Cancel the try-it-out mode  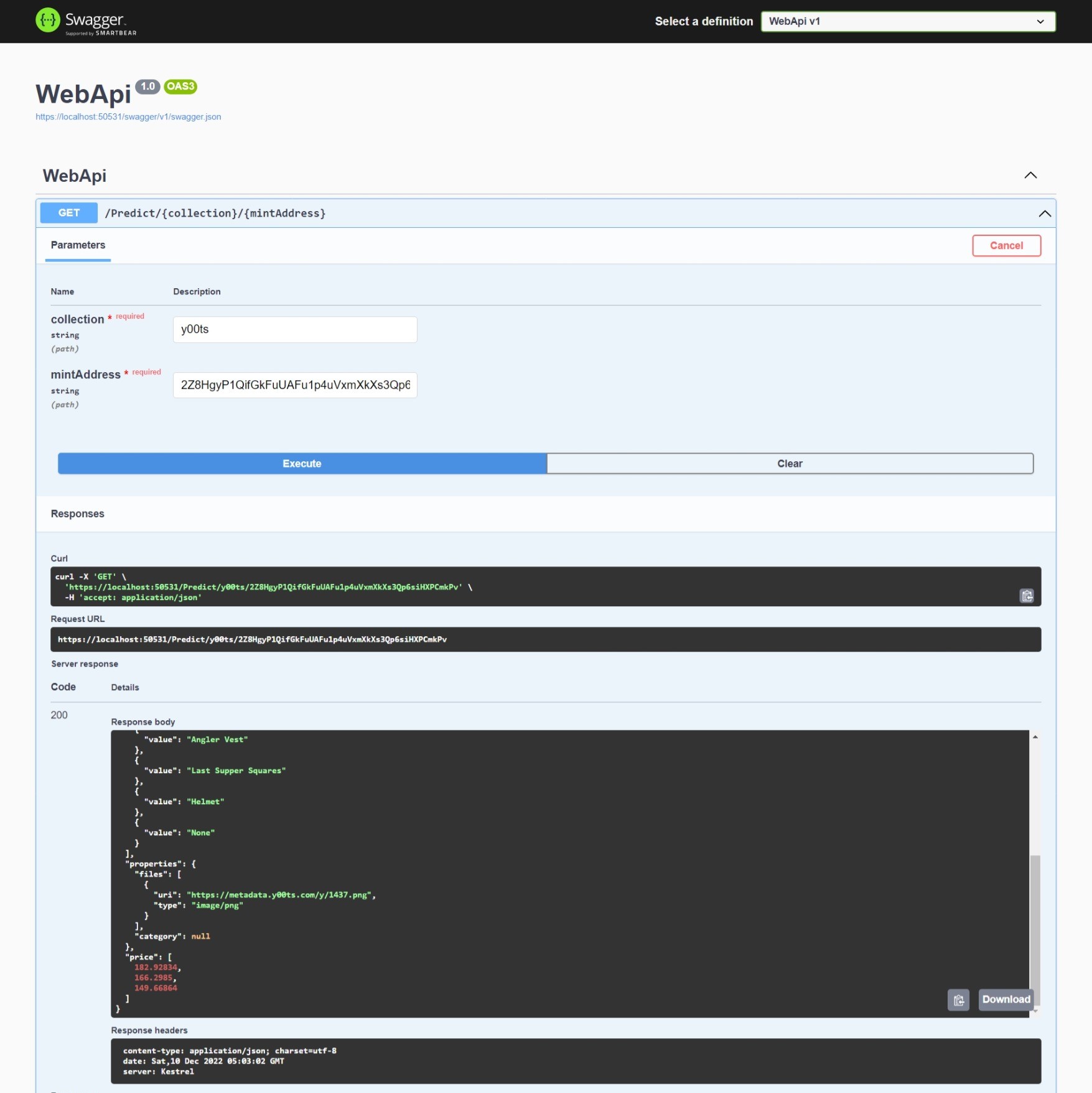coord(1006,245)
